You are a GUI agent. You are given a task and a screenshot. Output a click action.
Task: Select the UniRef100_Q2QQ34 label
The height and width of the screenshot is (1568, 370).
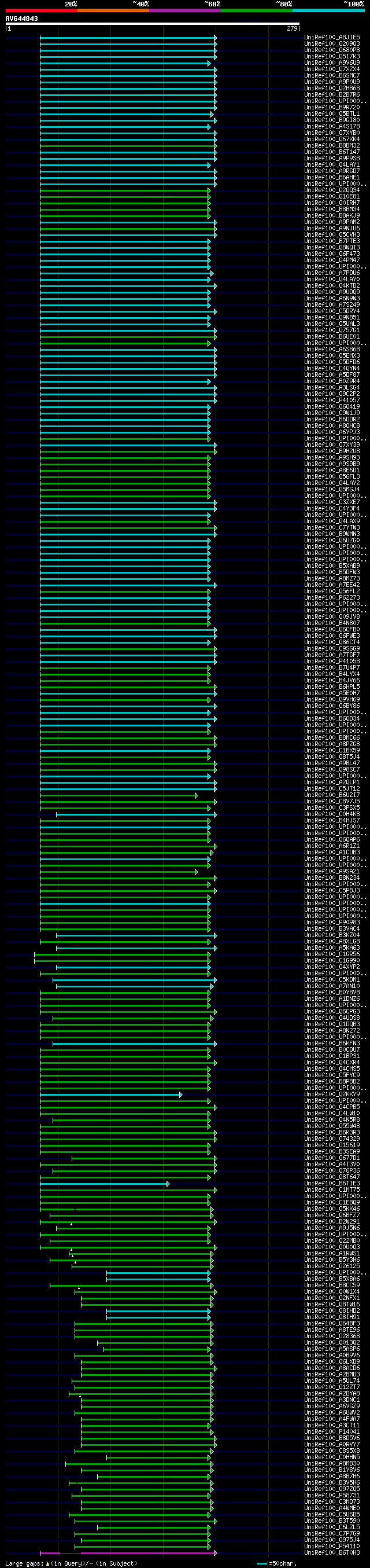tap(332, 190)
